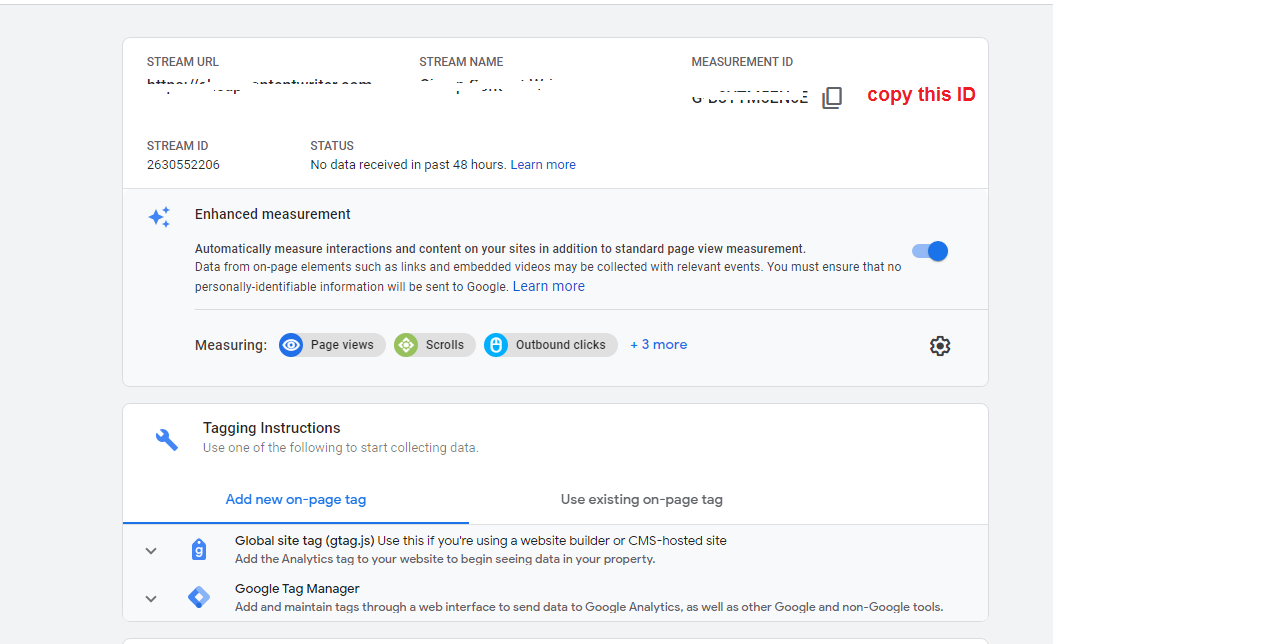This screenshot has width=1265, height=644.
Task: Click the Enhanced measurement heading
Action: [x=273, y=214]
